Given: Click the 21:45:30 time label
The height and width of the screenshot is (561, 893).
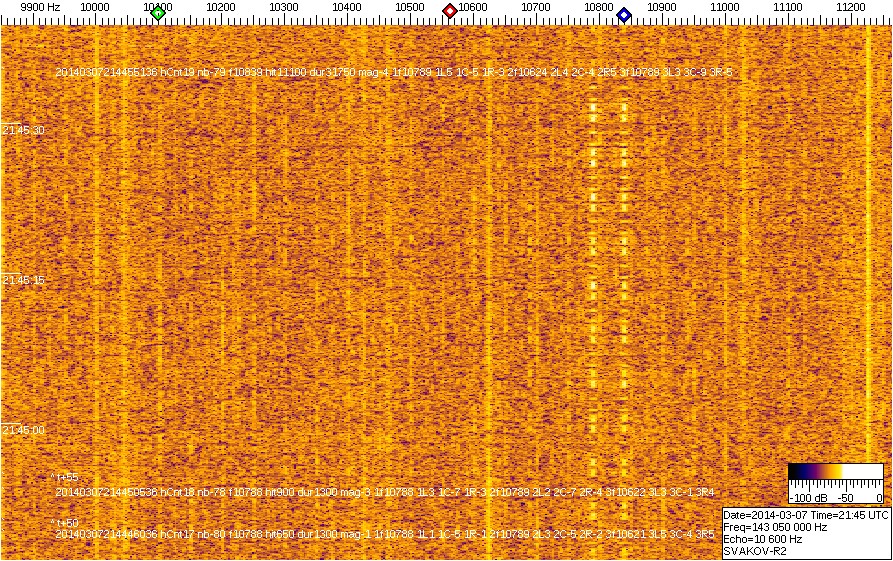Looking at the screenshot, I should 24,130.
